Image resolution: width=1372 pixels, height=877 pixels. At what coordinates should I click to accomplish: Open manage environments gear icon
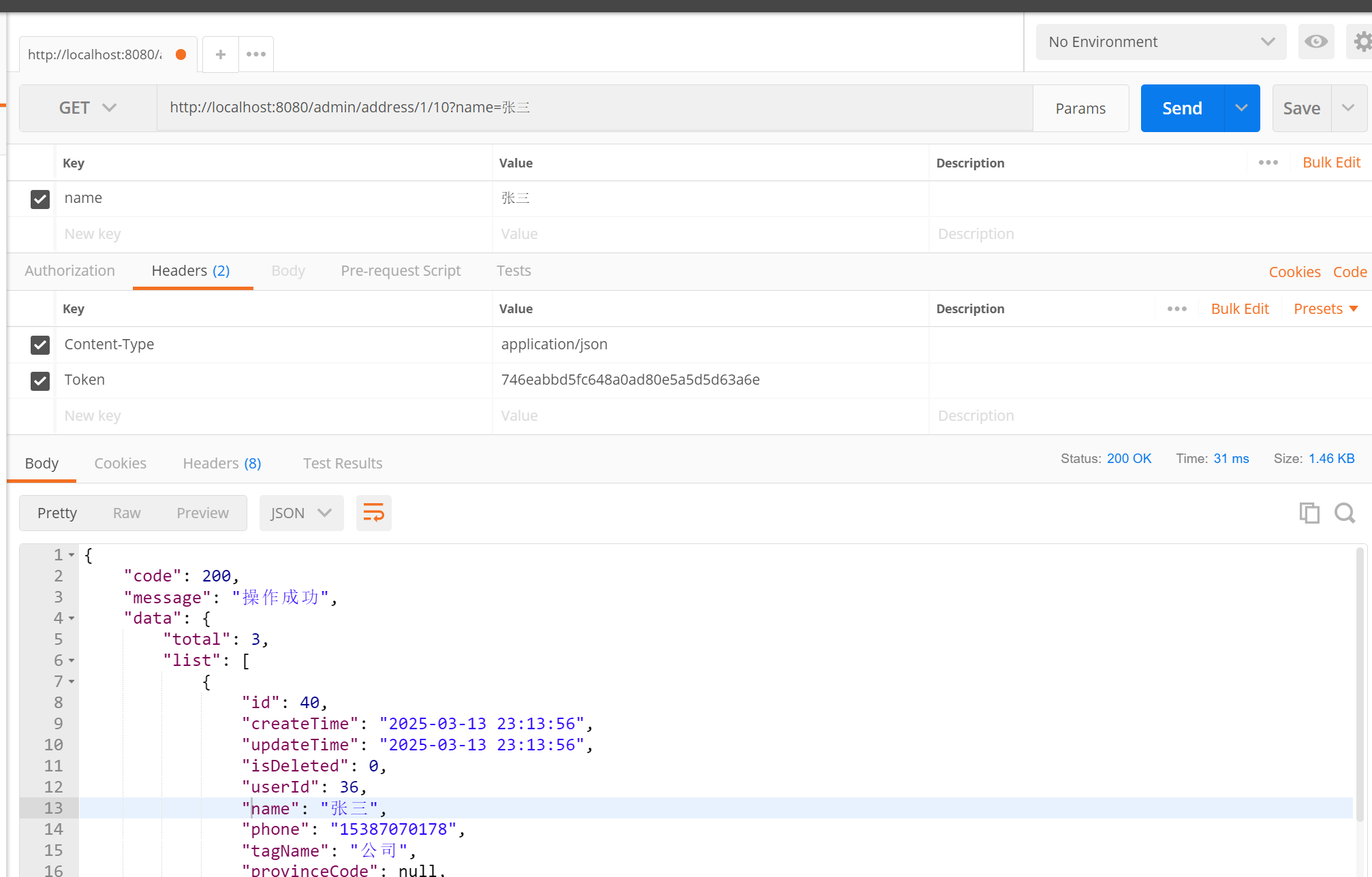tap(1361, 42)
